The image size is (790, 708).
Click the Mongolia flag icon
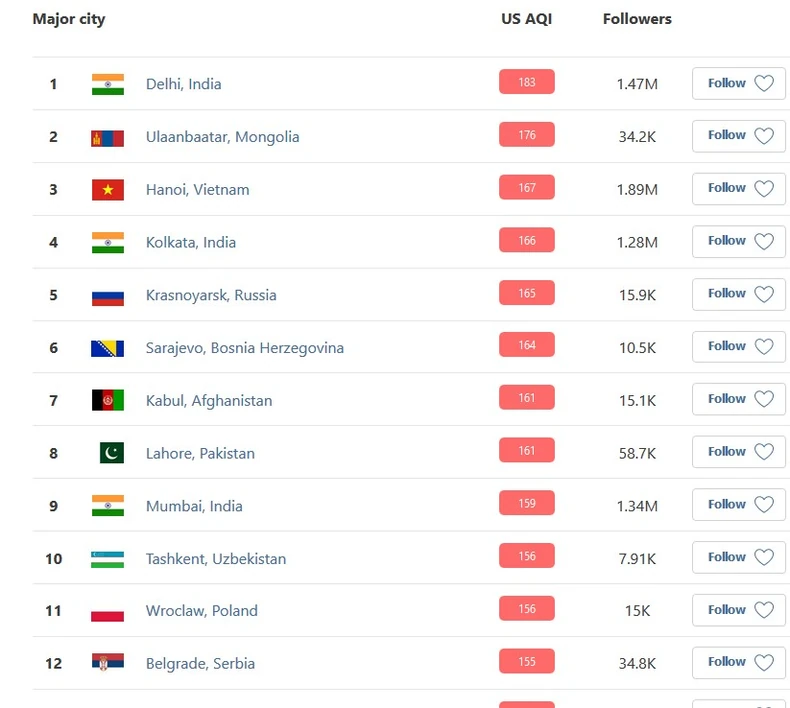107,137
